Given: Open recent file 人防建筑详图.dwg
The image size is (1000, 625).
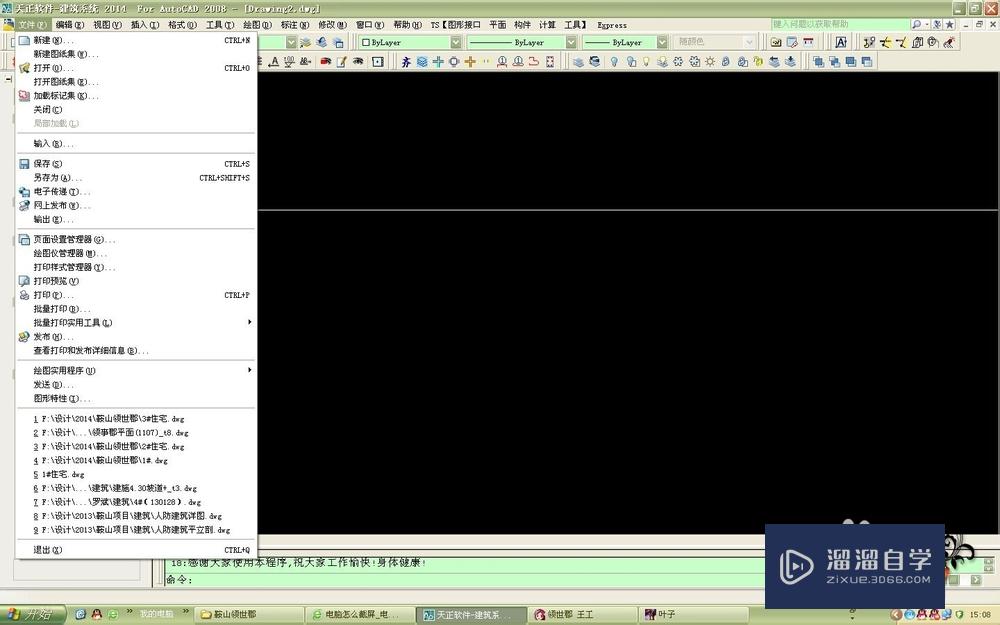Looking at the screenshot, I should [x=136, y=516].
